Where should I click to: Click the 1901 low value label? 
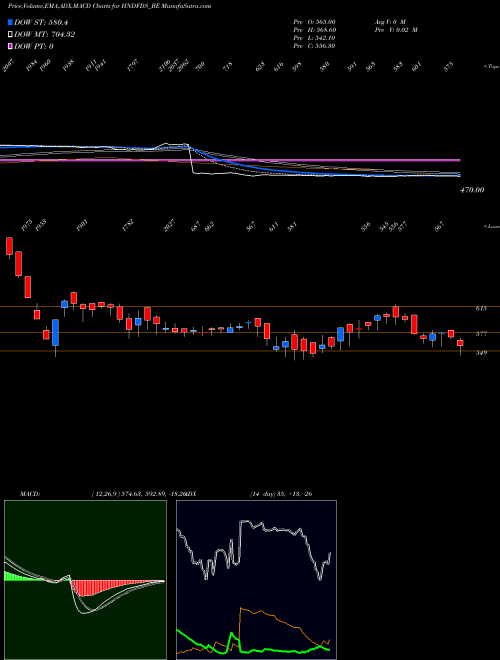82,225
